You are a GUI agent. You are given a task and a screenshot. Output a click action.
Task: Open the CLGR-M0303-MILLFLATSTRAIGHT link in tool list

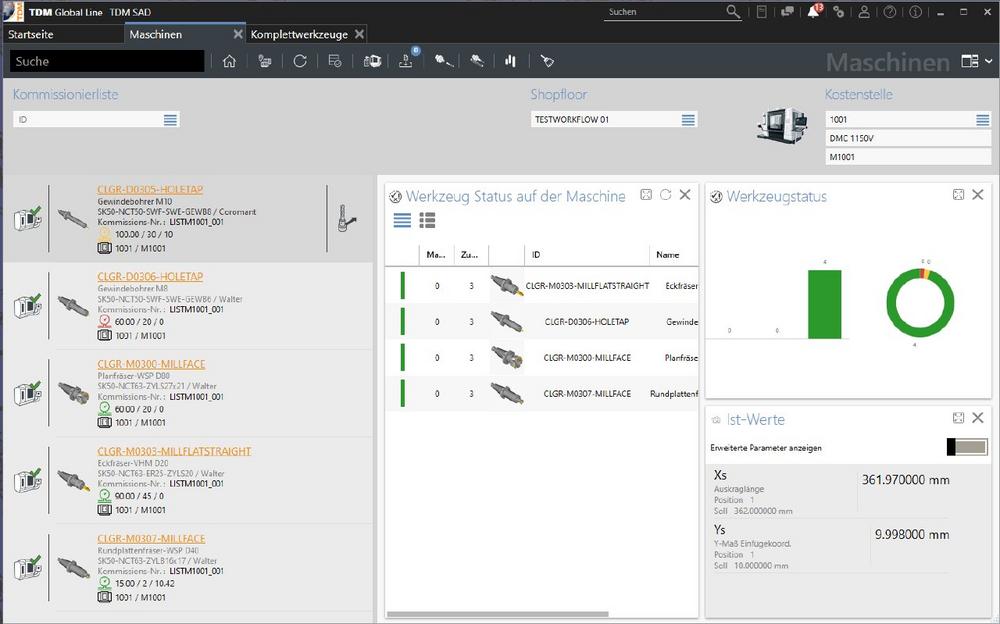(174, 451)
